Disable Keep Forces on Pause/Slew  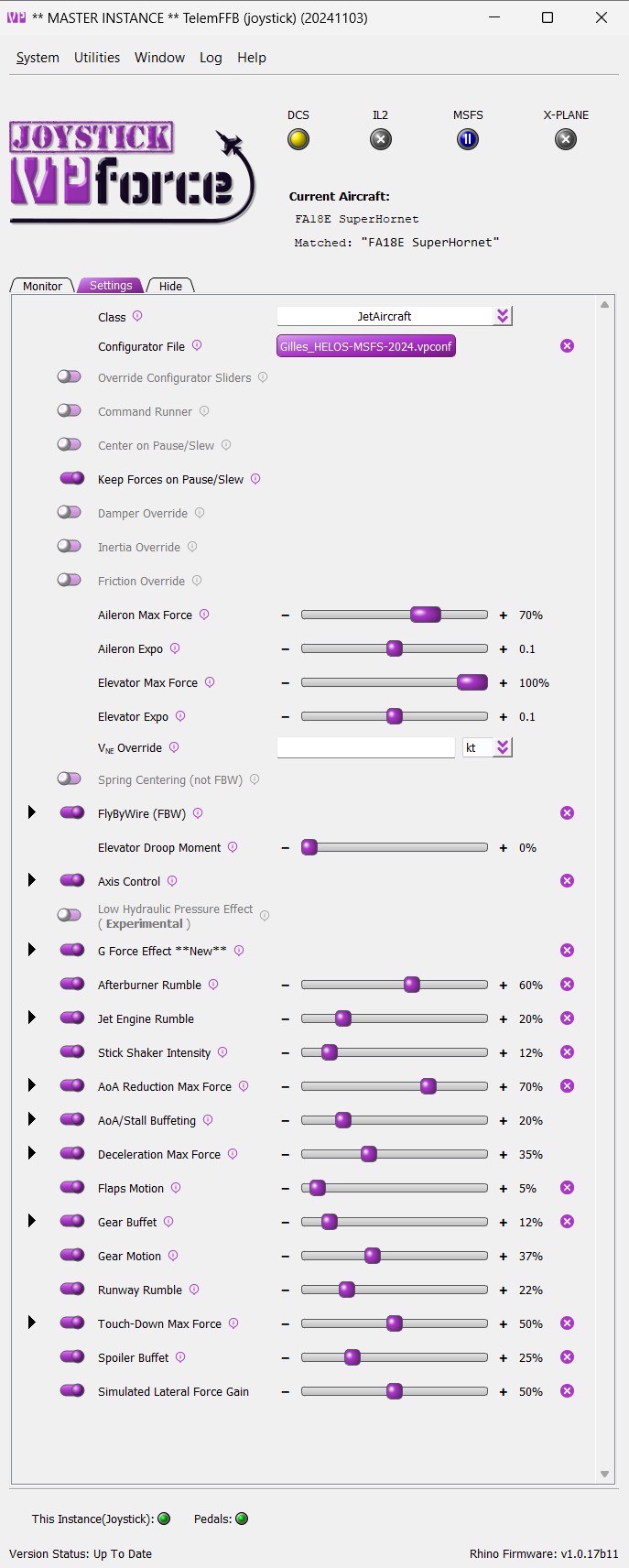point(71,478)
